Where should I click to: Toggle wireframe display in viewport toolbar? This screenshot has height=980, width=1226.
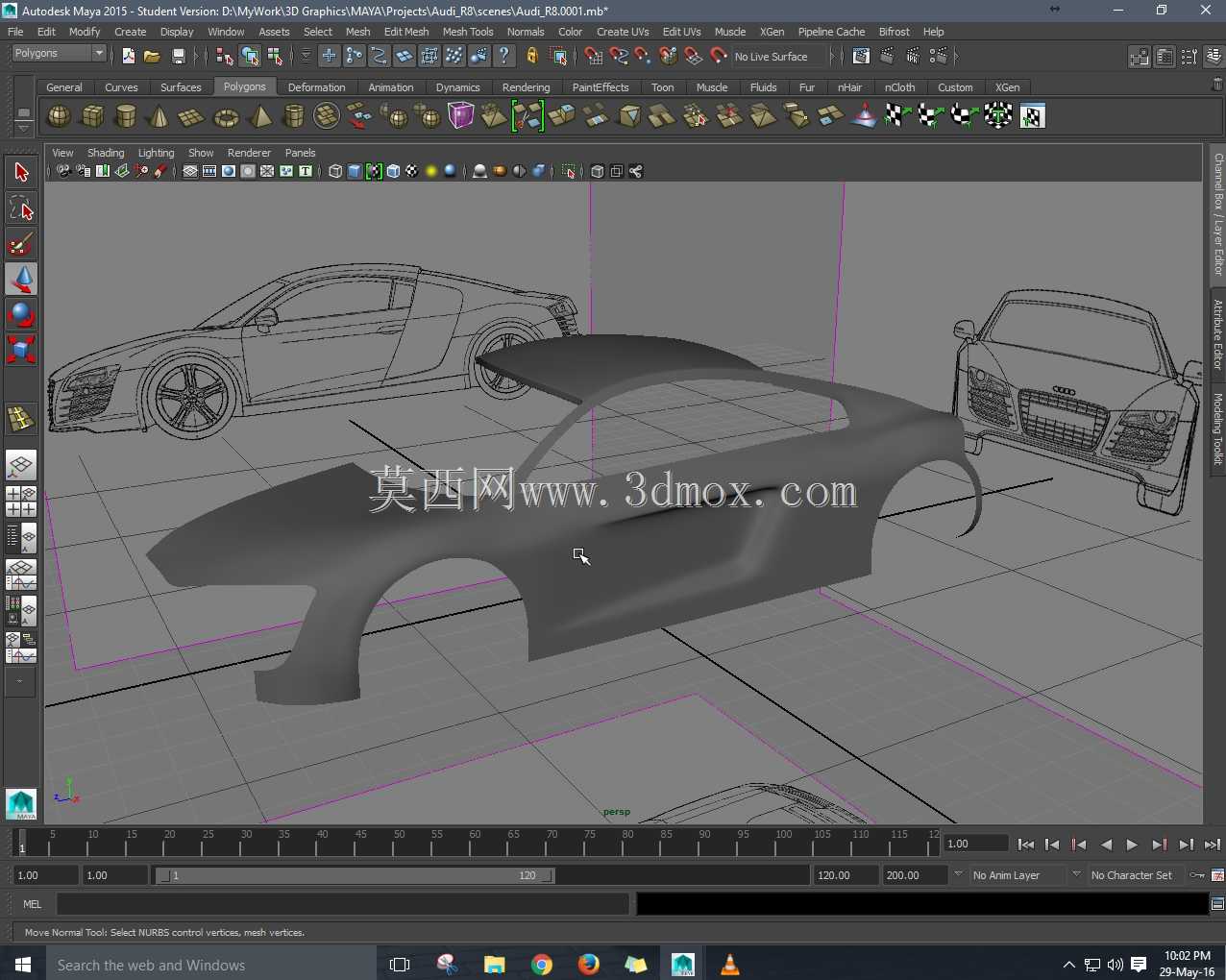335,171
